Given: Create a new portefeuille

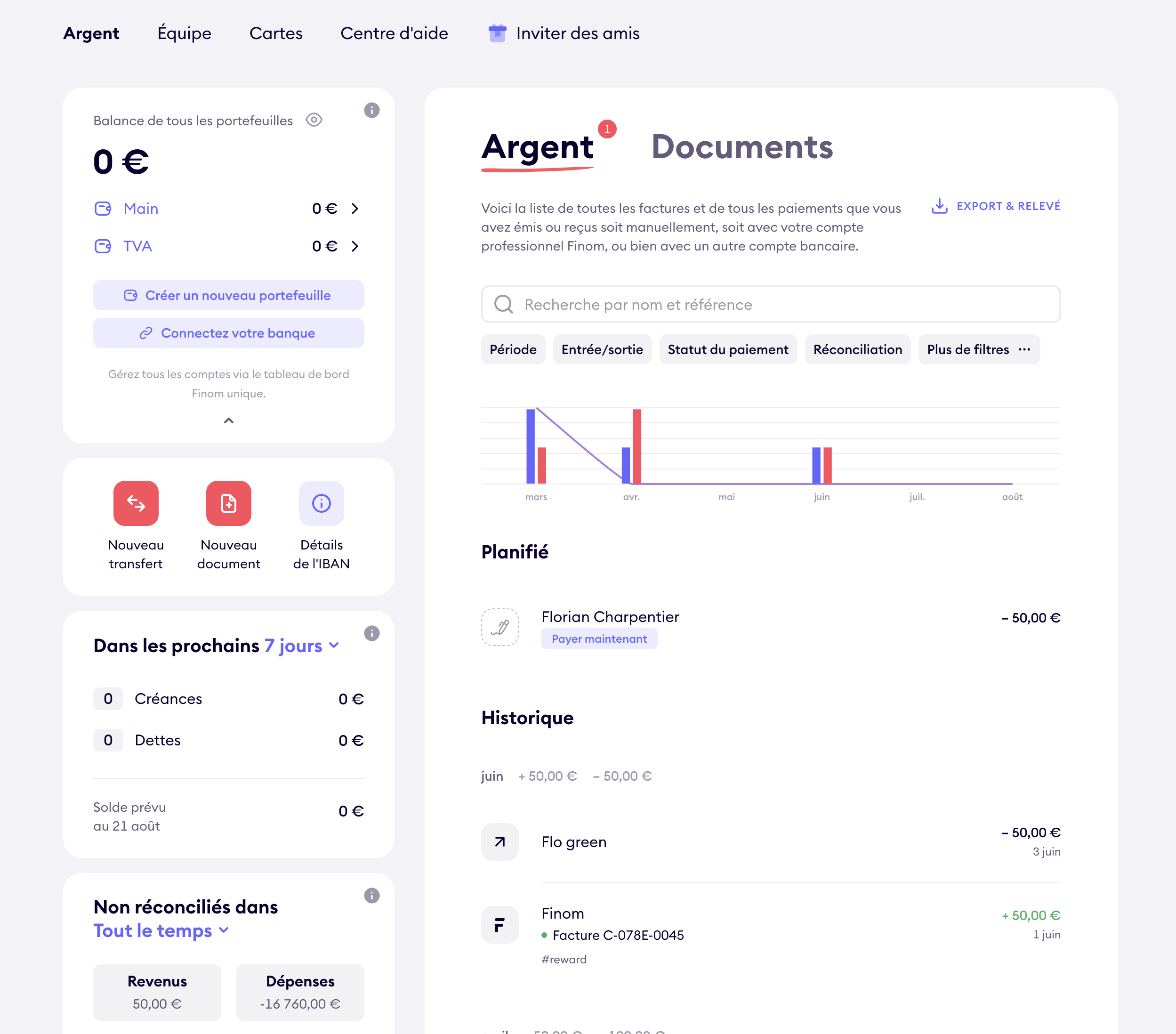Looking at the screenshot, I should tap(228, 295).
